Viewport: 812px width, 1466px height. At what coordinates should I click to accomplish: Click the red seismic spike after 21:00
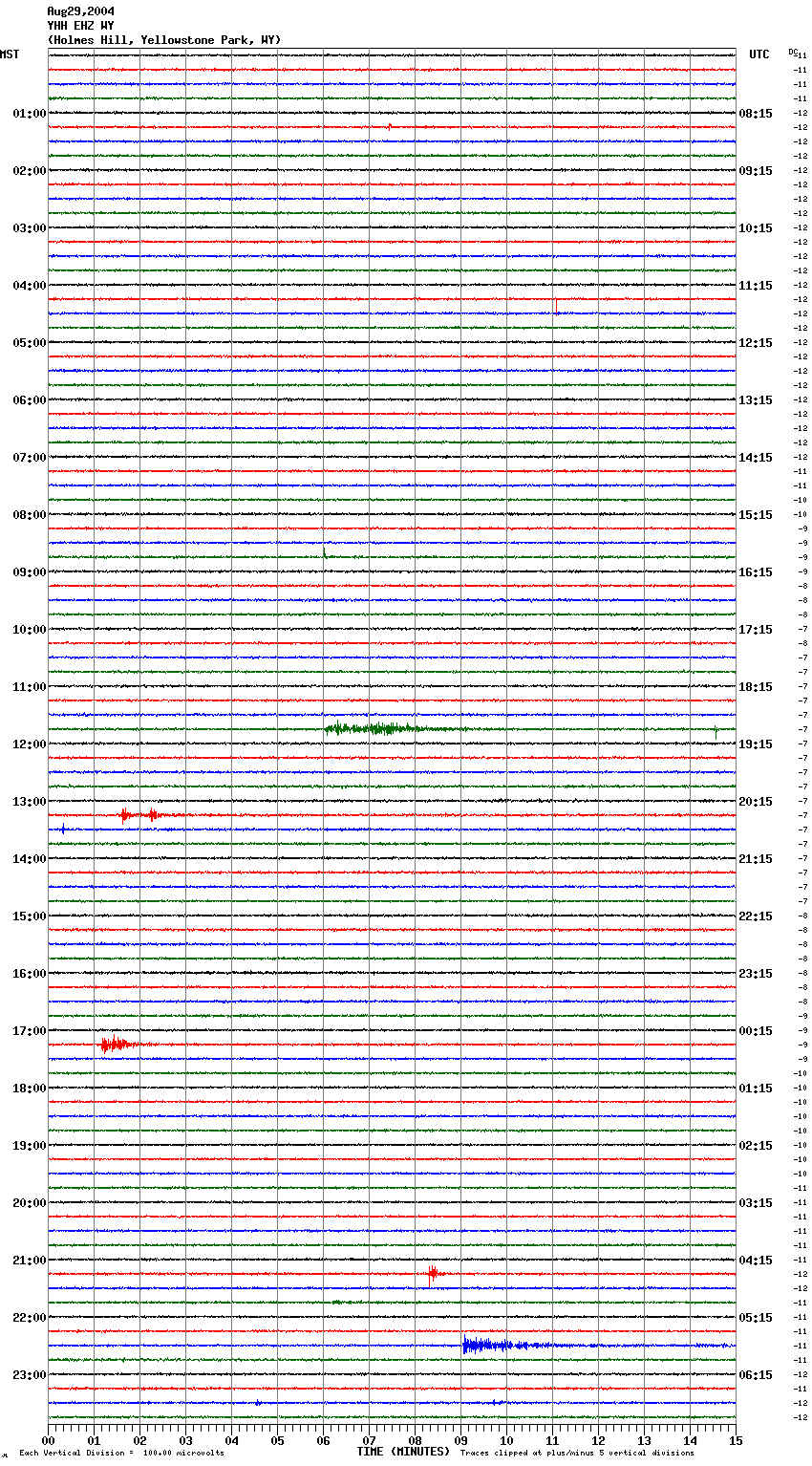pos(433,1273)
